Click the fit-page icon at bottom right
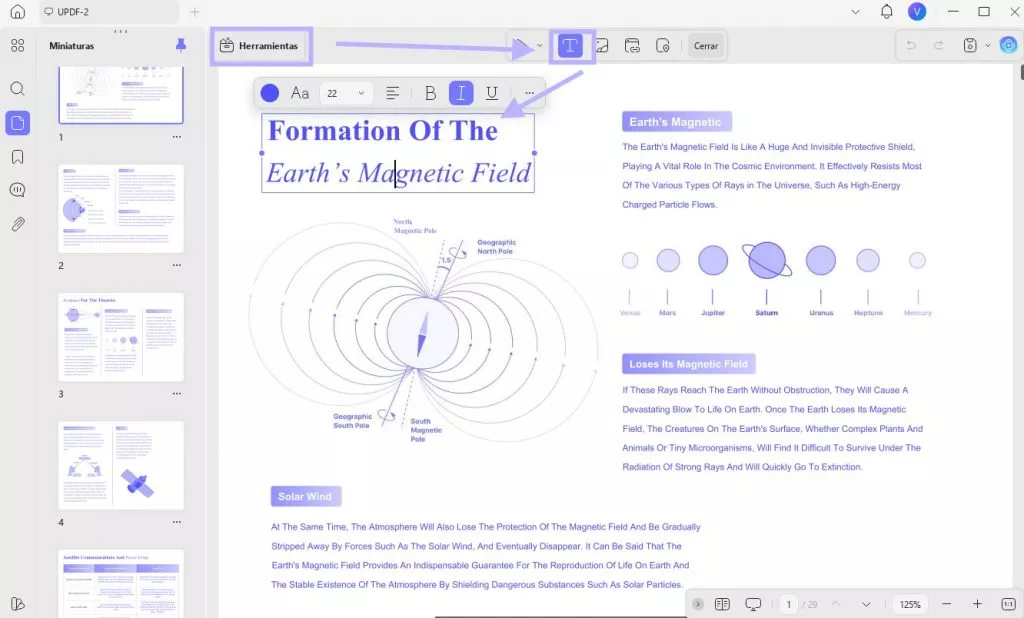This screenshot has width=1024, height=618. (1008, 604)
